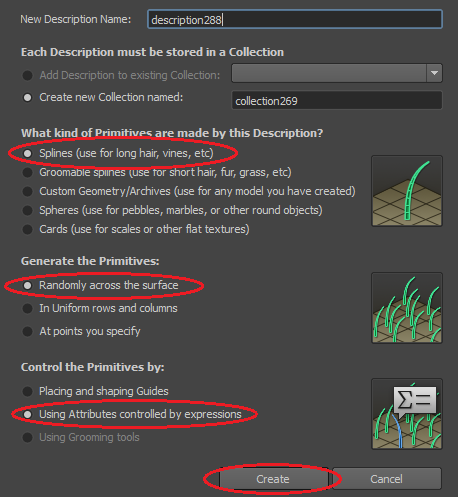Viewport: 458px width, 497px height.
Task: Select Splines for long hair radio button
Action: coord(27,153)
